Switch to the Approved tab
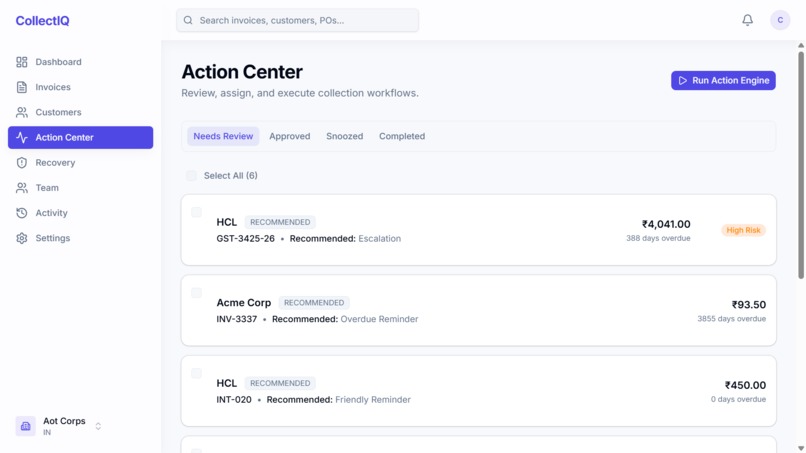 289,136
